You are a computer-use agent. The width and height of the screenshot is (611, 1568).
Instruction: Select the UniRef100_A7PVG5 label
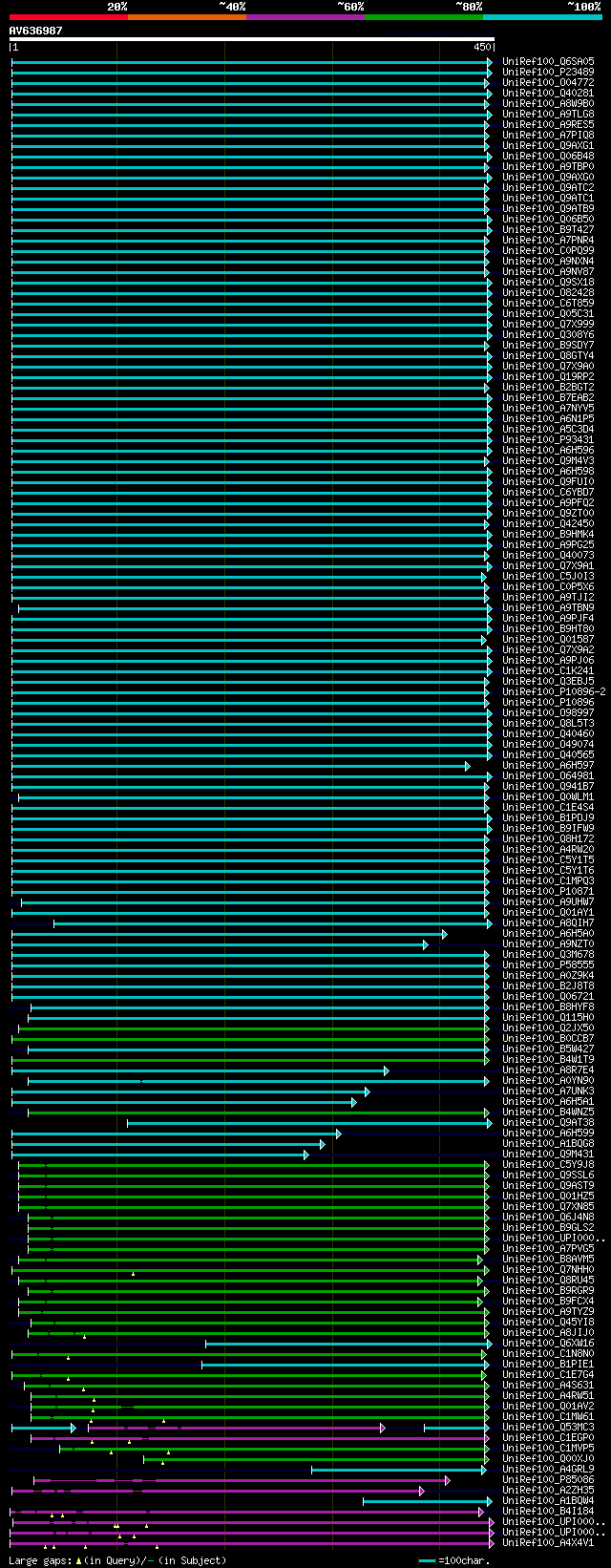548,1248
